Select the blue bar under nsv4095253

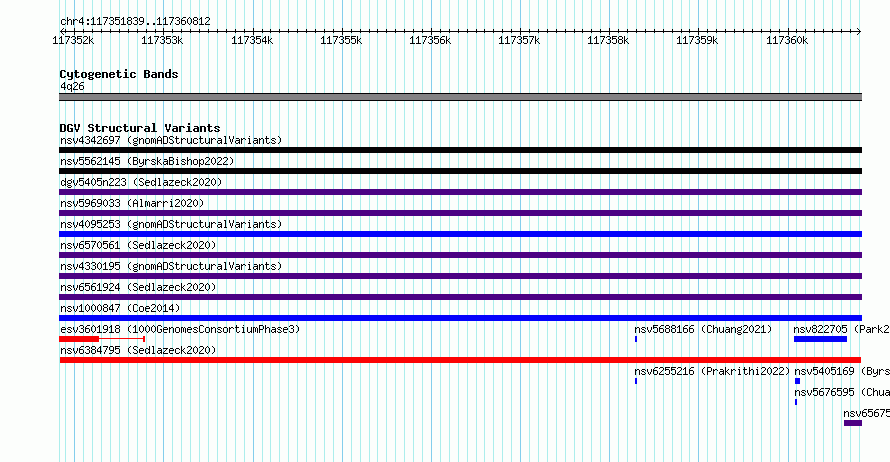click(460, 234)
